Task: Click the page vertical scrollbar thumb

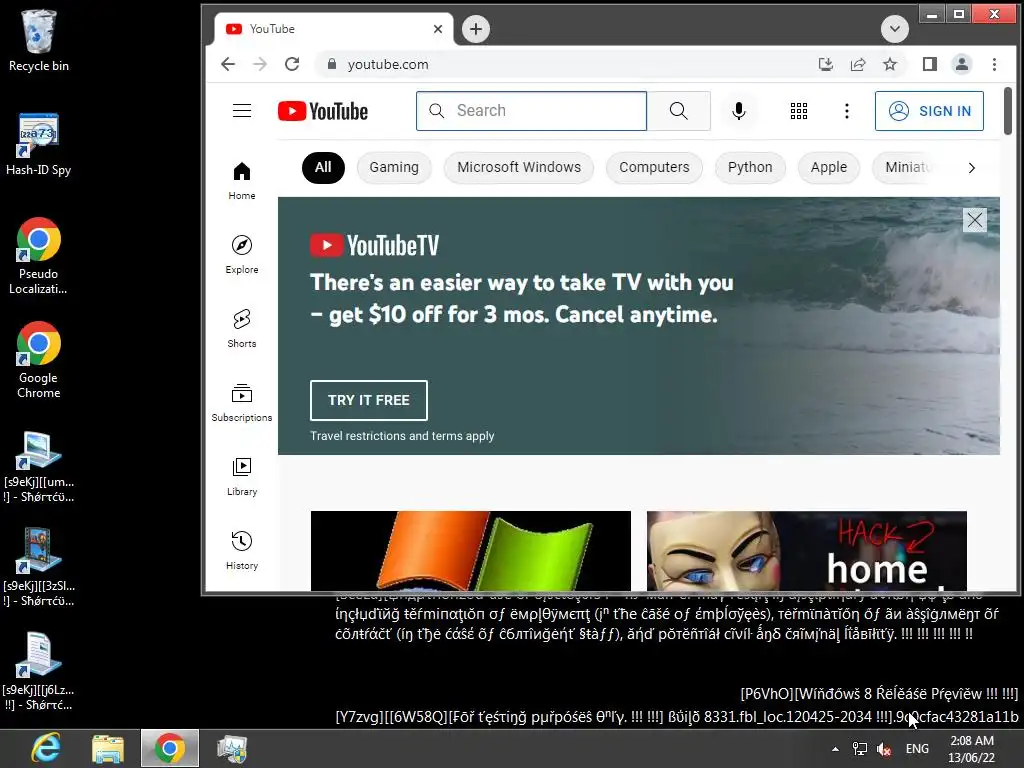Action: tap(1008, 111)
